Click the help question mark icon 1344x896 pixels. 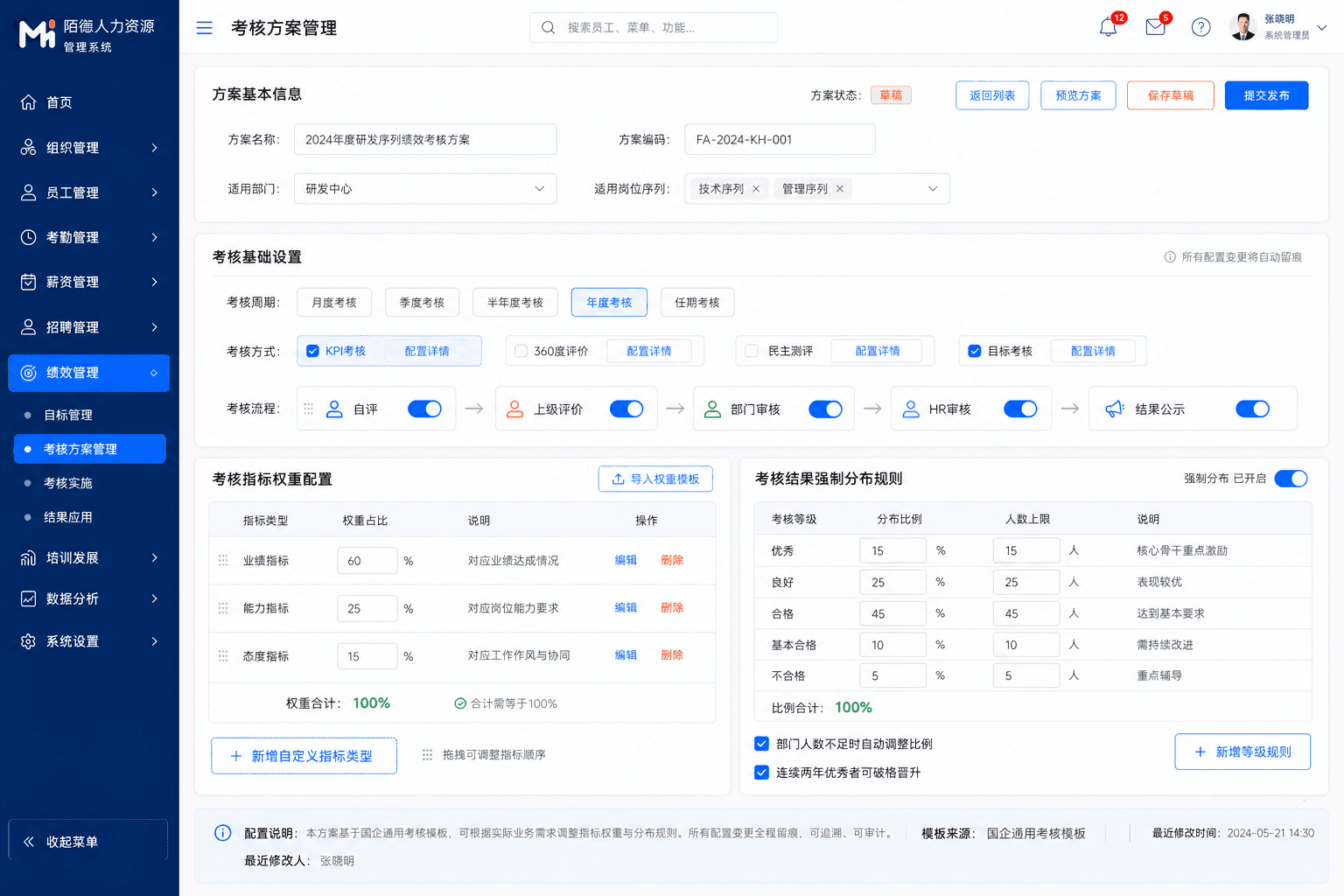point(1201,27)
